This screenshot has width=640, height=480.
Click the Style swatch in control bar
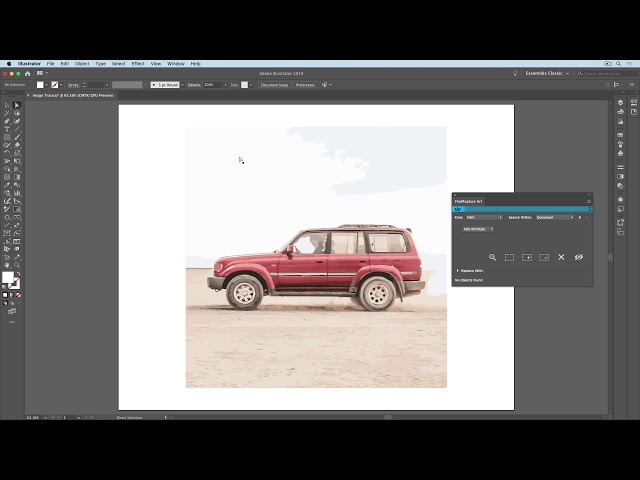[x=244, y=85]
